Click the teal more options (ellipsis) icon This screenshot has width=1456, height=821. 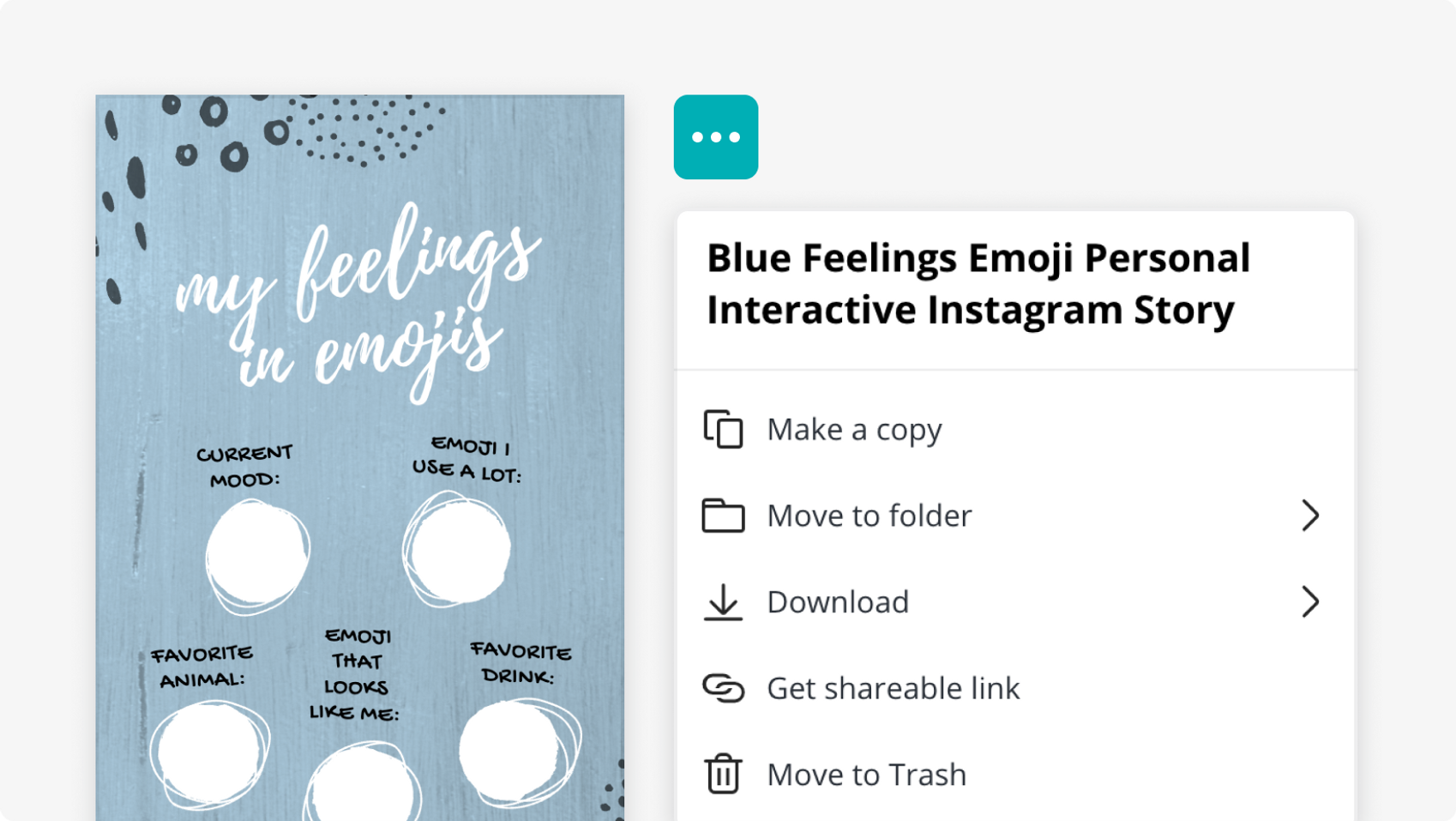(716, 138)
